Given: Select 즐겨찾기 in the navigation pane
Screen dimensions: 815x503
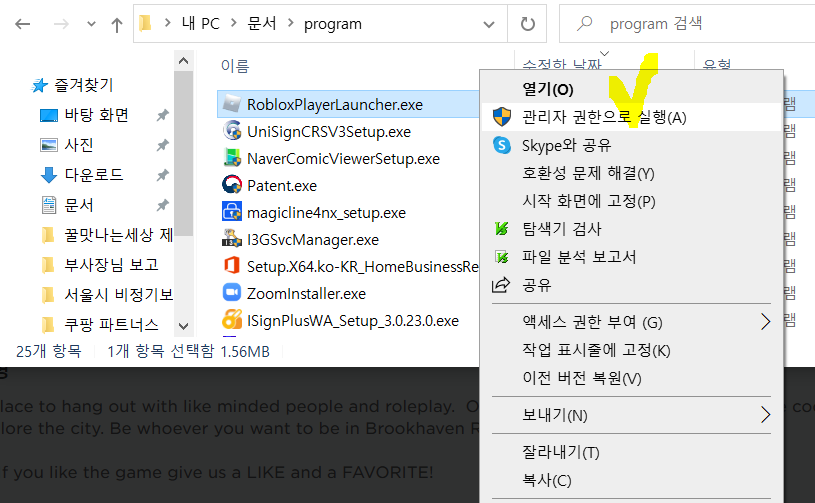Looking at the screenshot, I should [83, 85].
